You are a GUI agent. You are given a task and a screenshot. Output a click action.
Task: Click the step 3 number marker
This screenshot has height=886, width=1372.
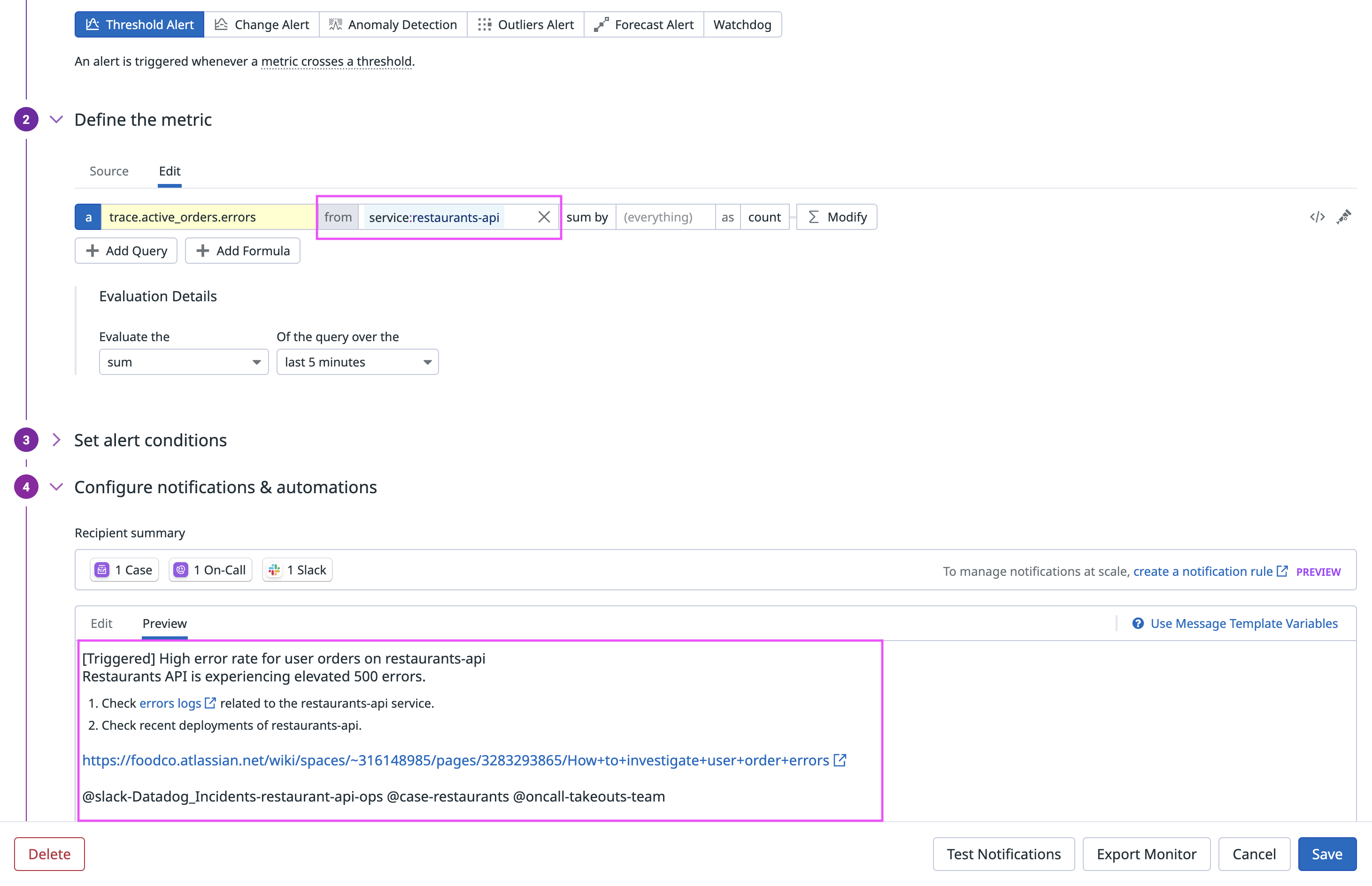26,440
